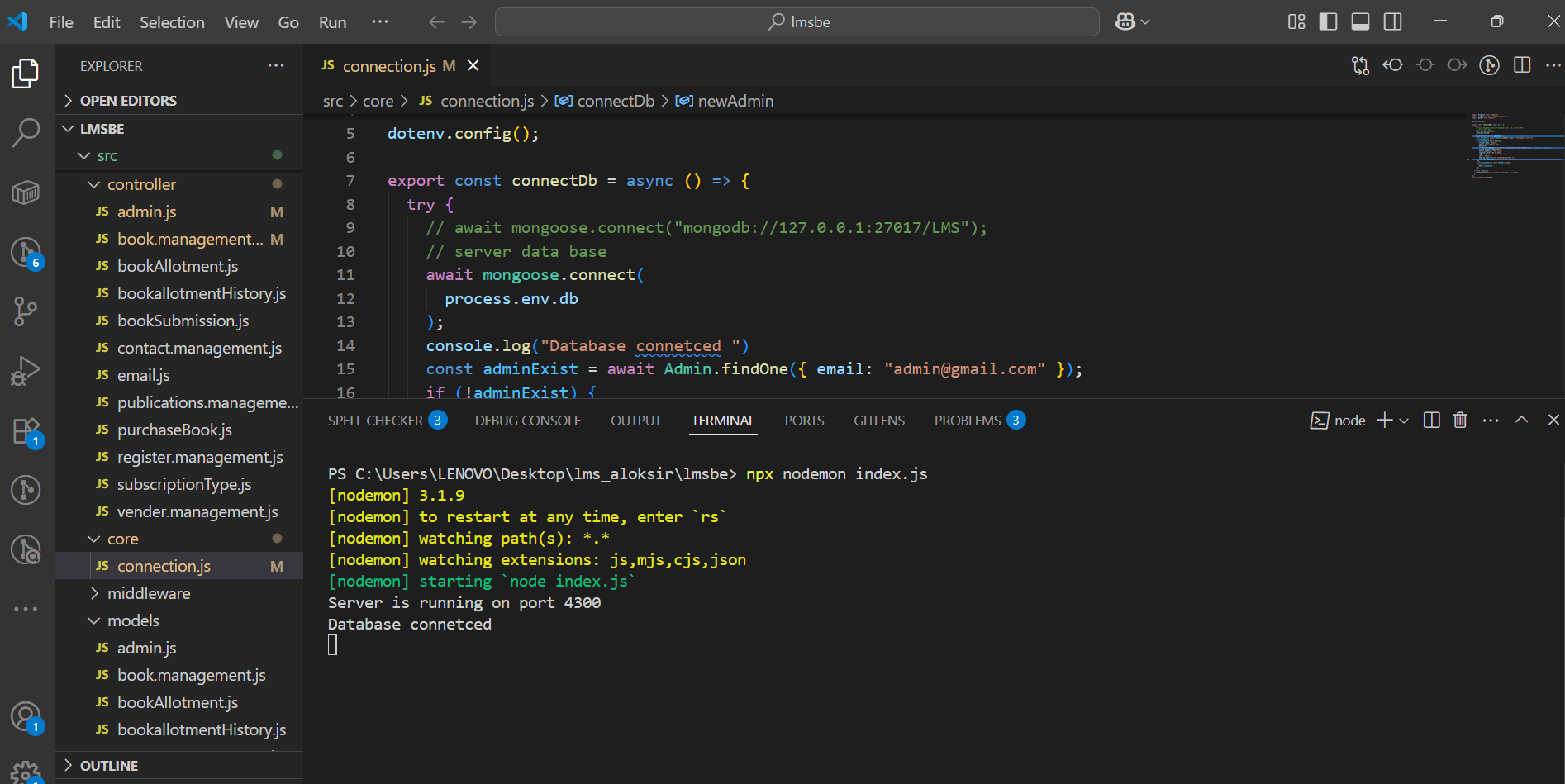The image size is (1565, 784).
Task: Toggle the bottom panel visibility
Action: 1360,21
